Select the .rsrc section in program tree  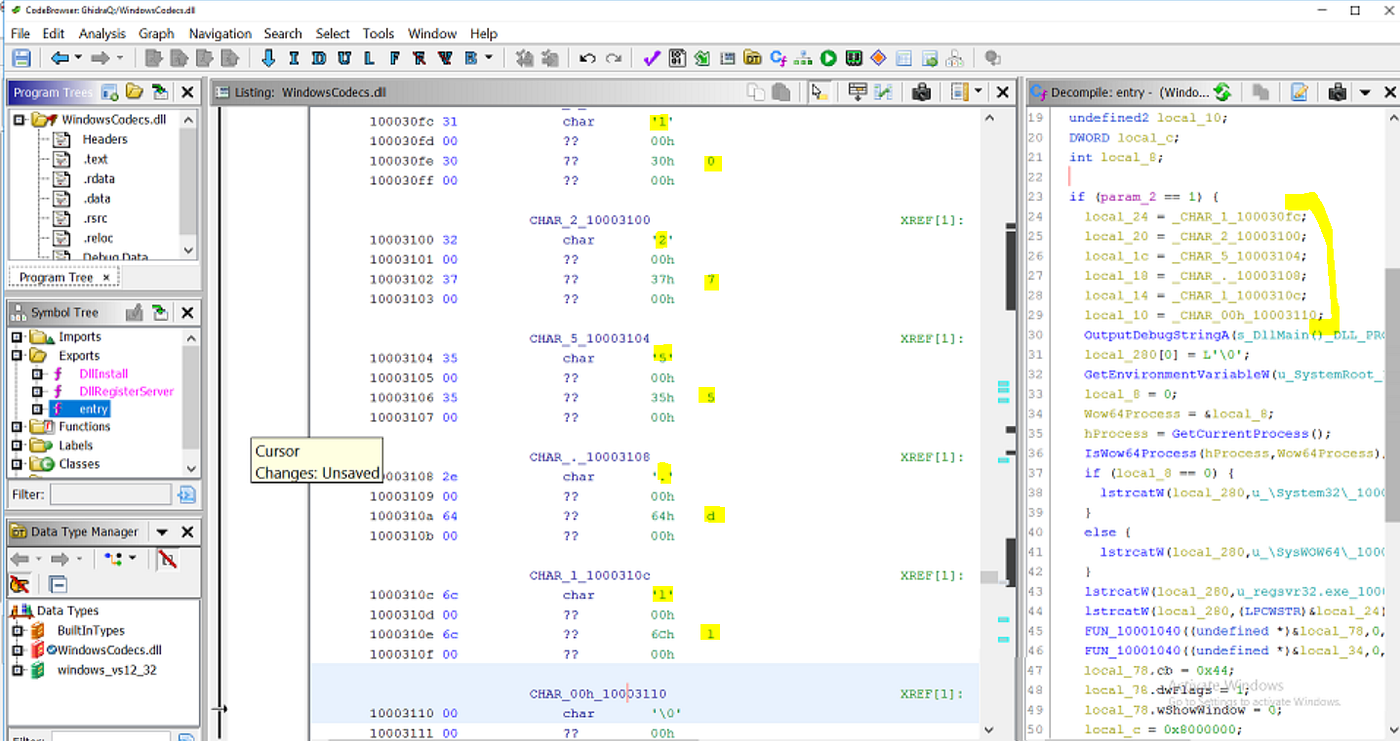point(95,218)
